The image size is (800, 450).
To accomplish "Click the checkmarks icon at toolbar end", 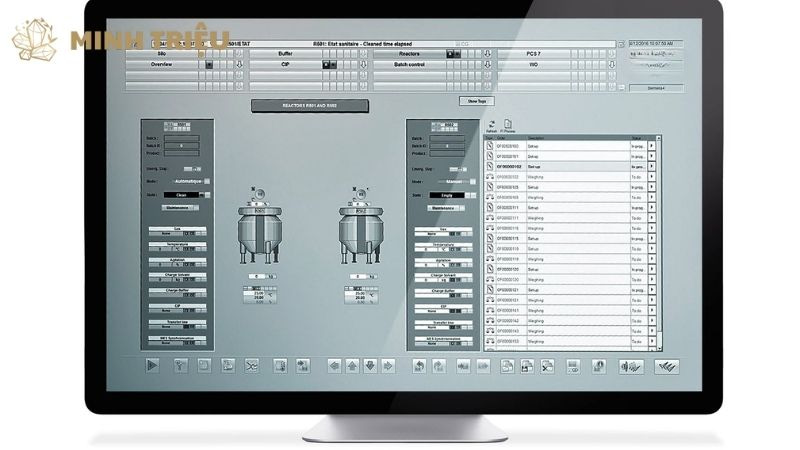I will 666,366.
